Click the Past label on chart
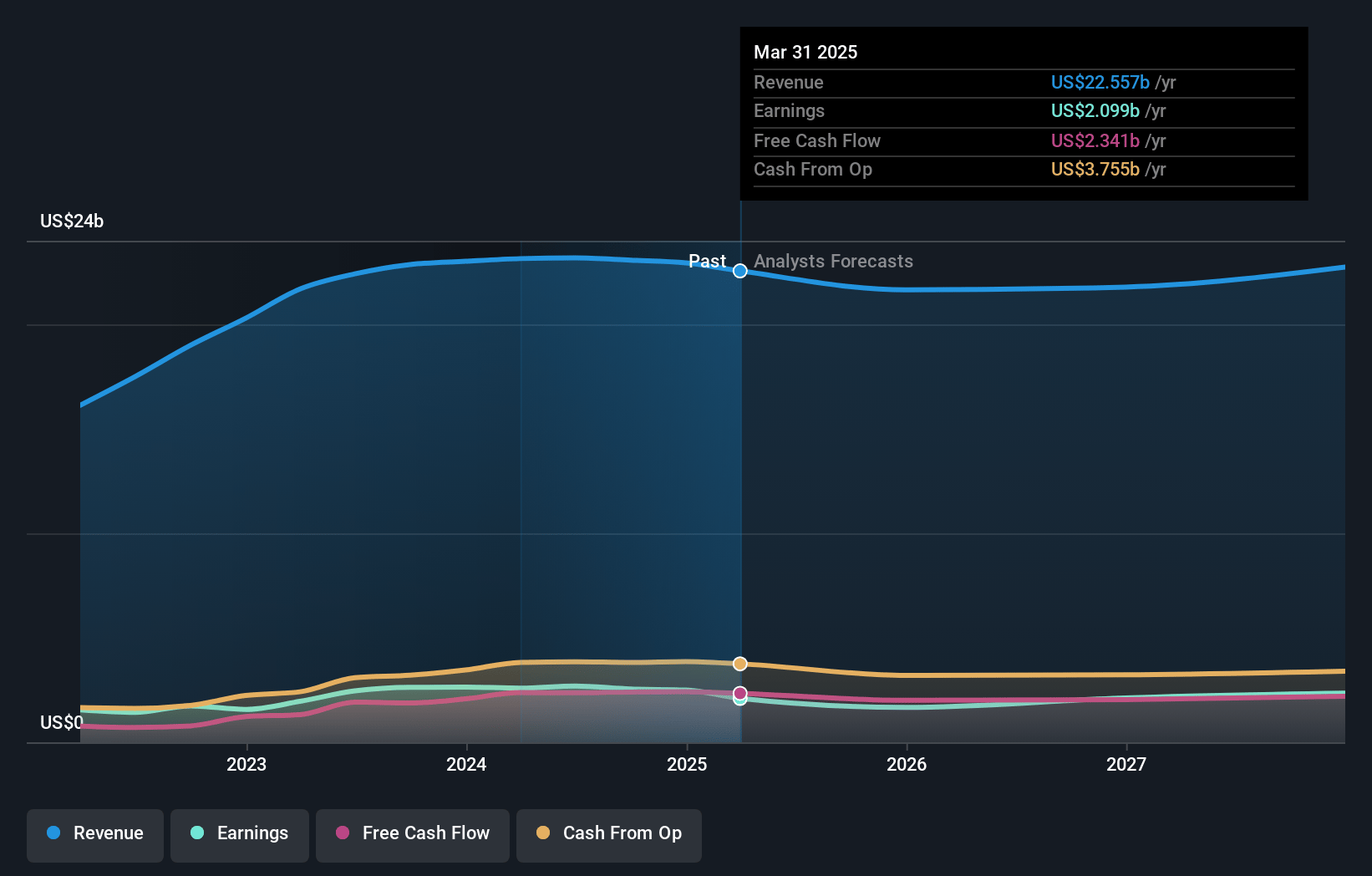1372x876 pixels. pyautogui.click(x=707, y=261)
